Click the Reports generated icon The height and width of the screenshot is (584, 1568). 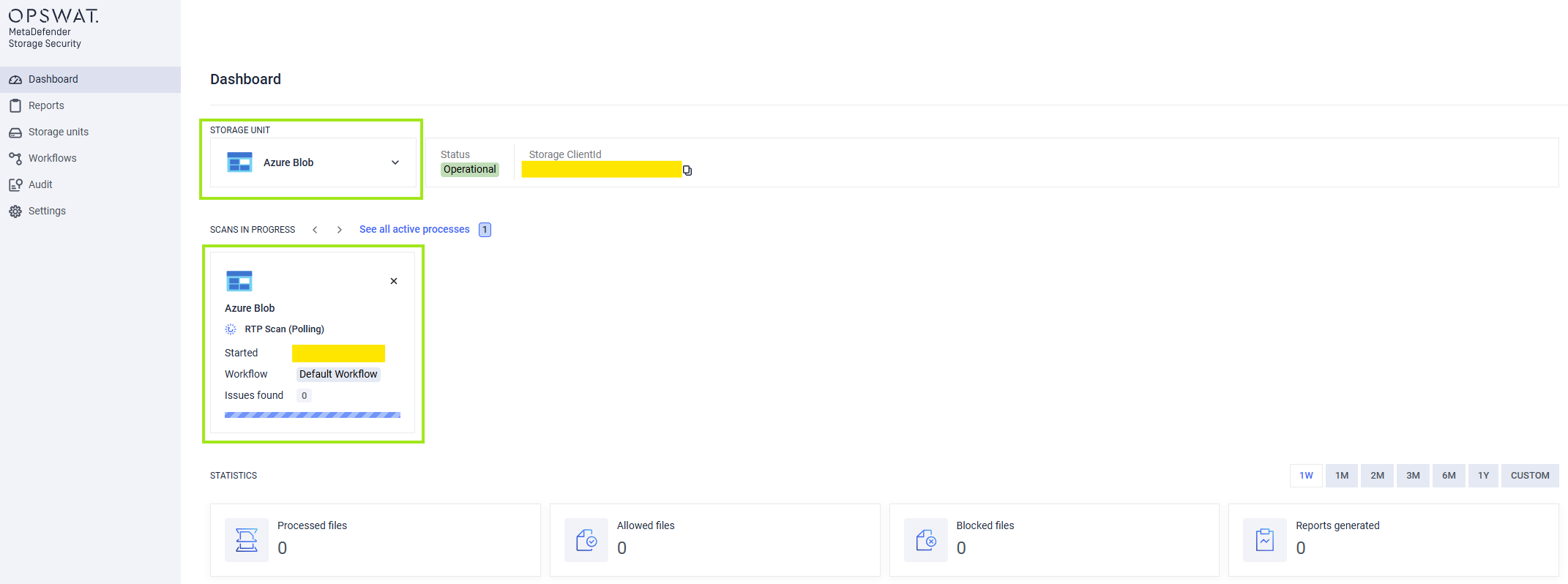point(1265,540)
